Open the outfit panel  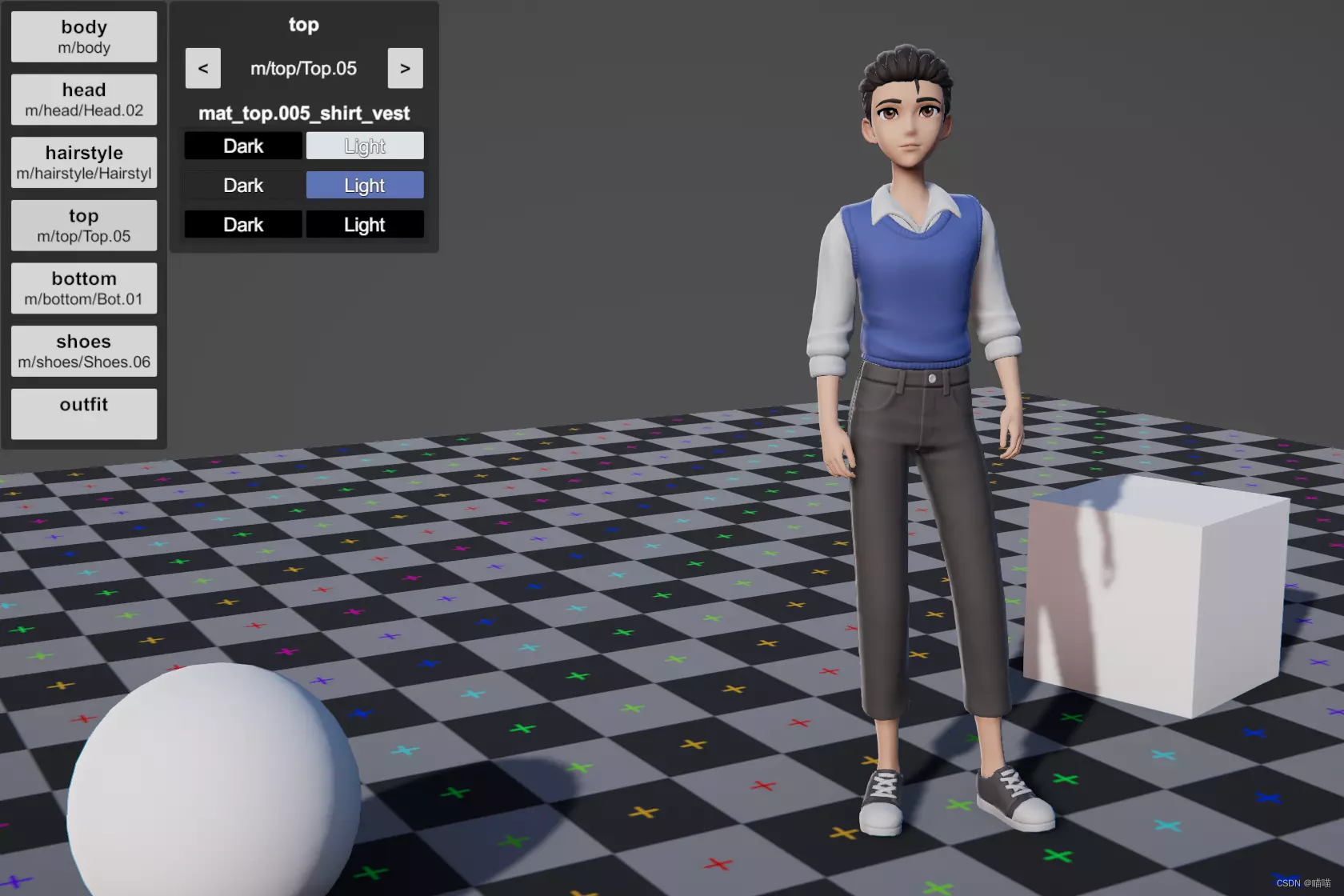click(x=83, y=414)
